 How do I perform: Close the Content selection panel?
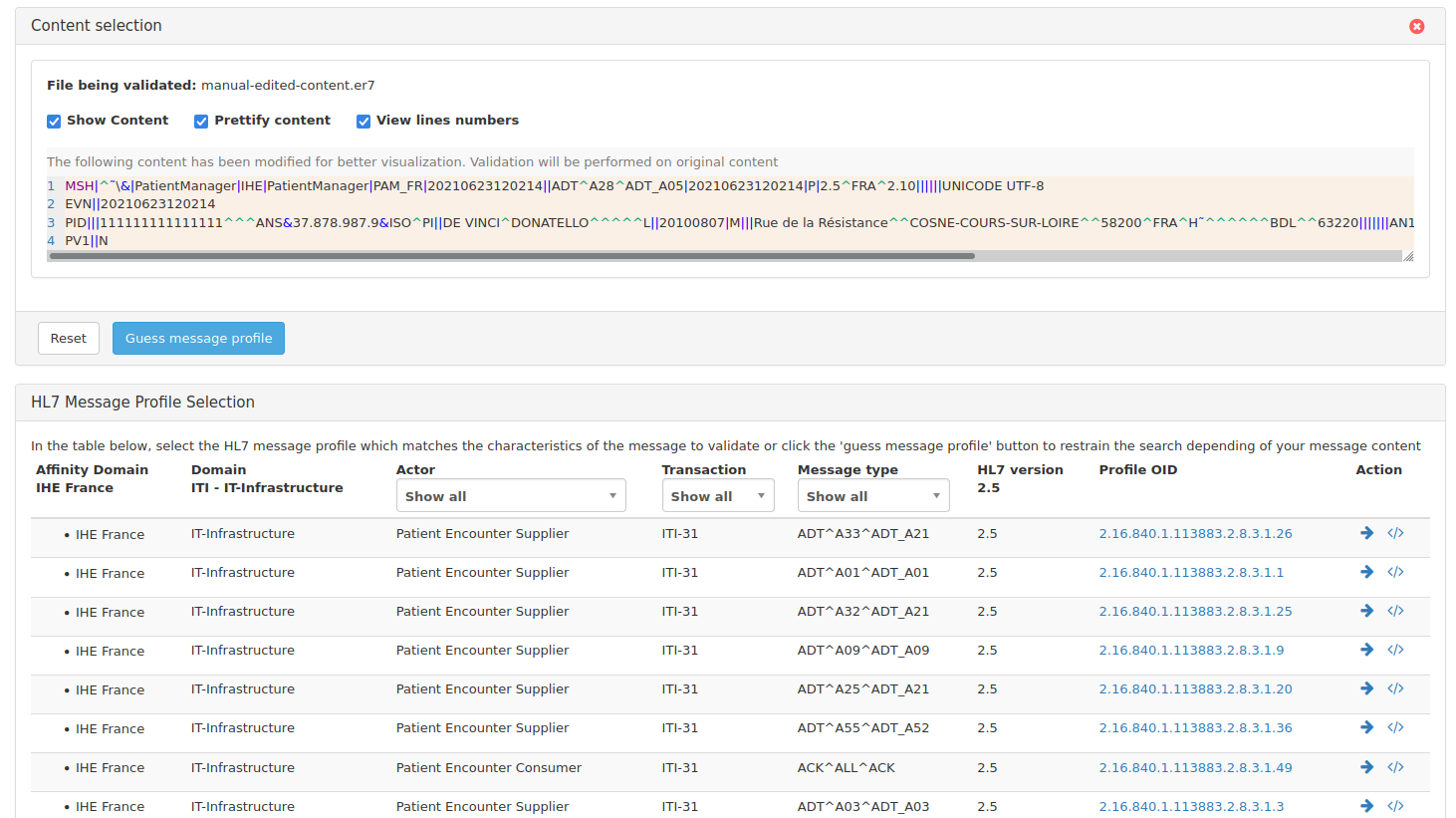click(1416, 27)
